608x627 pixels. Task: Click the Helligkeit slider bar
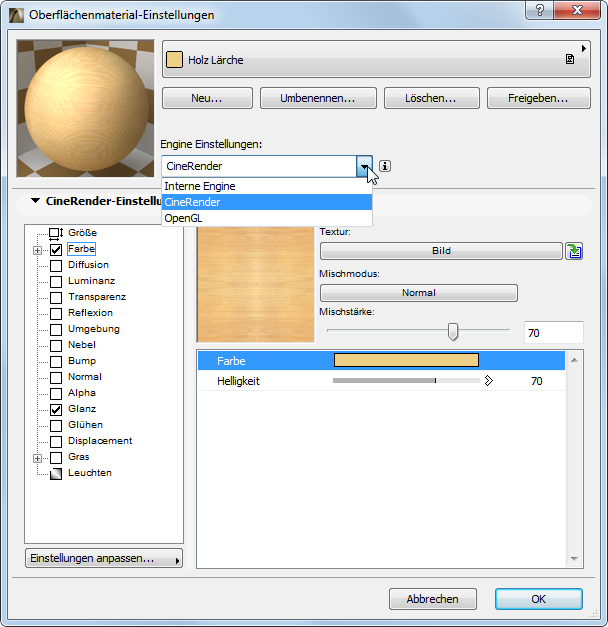[x=406, y=381]
